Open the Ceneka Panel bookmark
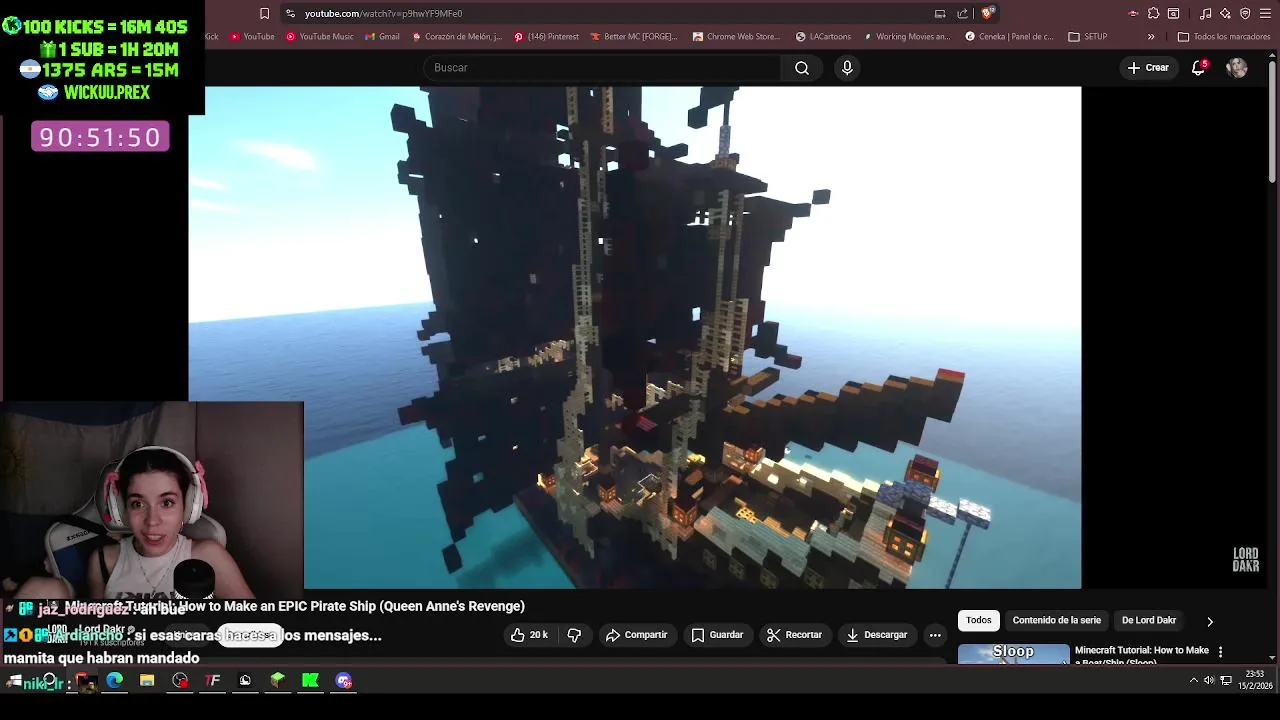 (1009, 37)
